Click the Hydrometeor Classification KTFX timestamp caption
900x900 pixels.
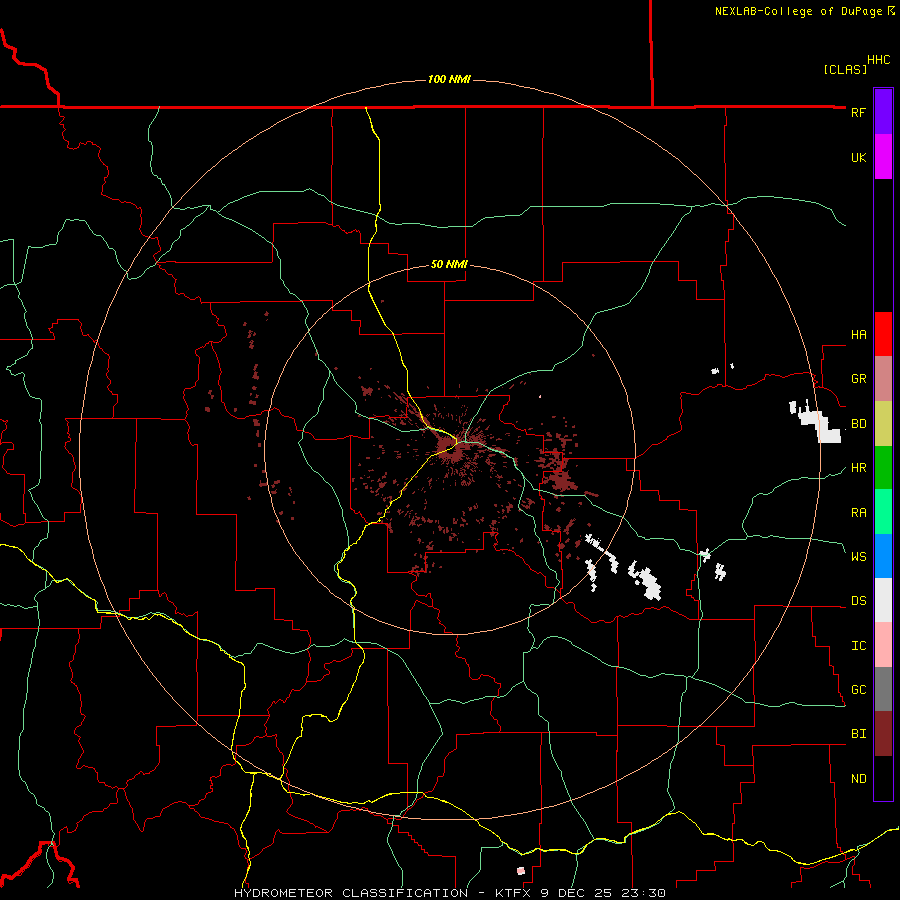(x=449, y=893)
